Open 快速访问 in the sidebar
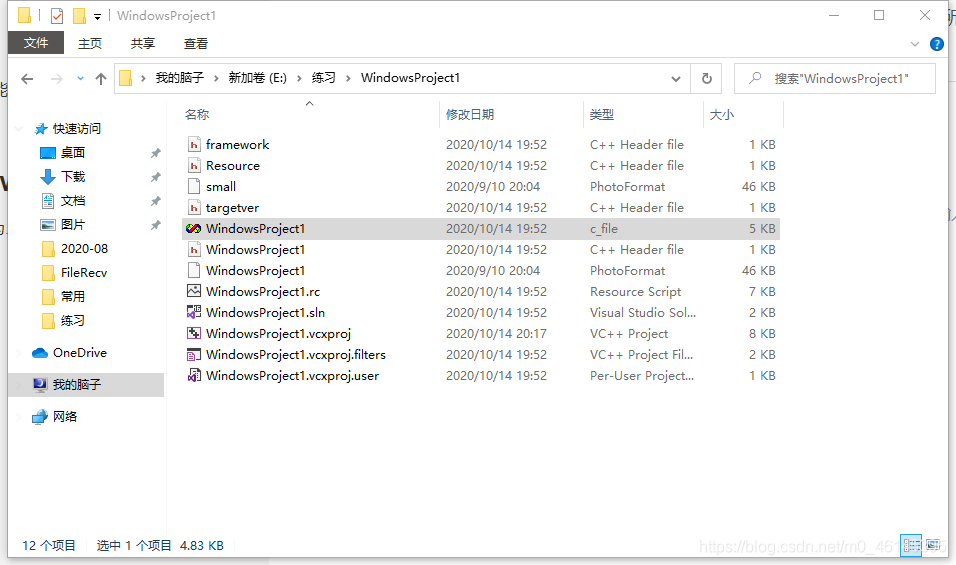 (77, 129)
